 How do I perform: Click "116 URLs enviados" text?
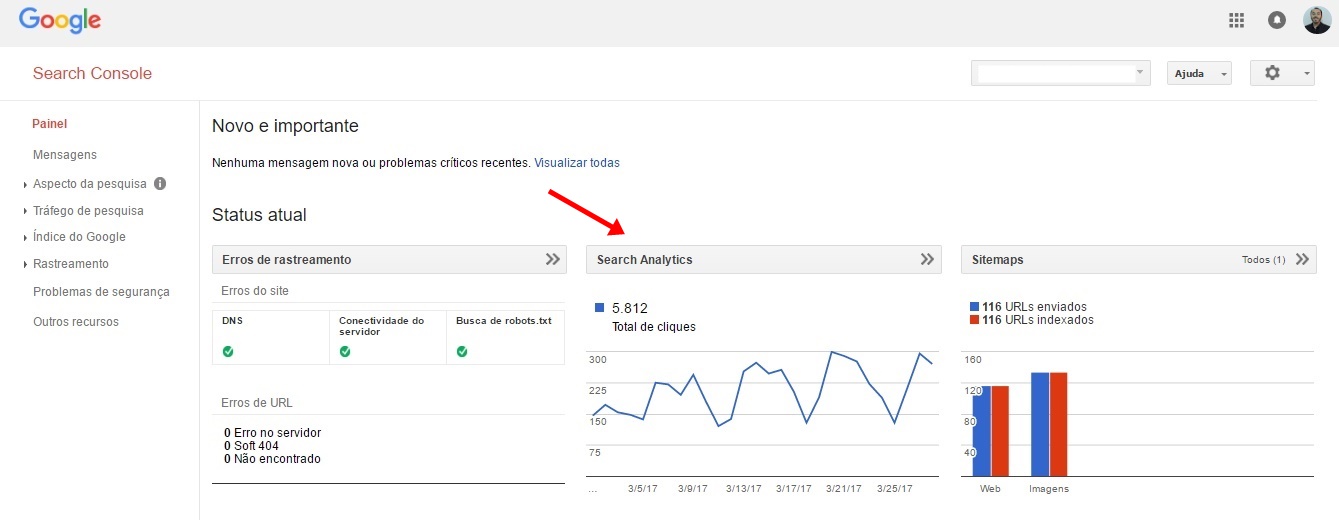[x=1034, y=307]
